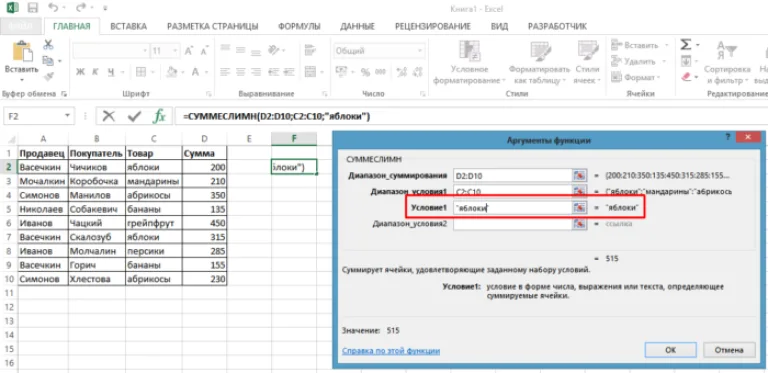Open the font color letter A
This screenshot has height=373, width=768.
194,72
